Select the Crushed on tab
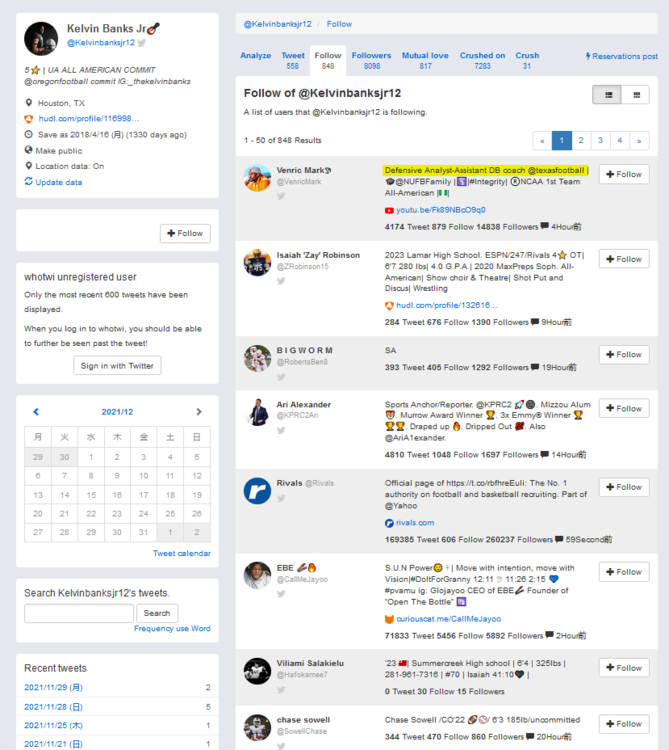The height and width of the screenshot is (750, 669). pyautogui.click(x=482, y=61)
